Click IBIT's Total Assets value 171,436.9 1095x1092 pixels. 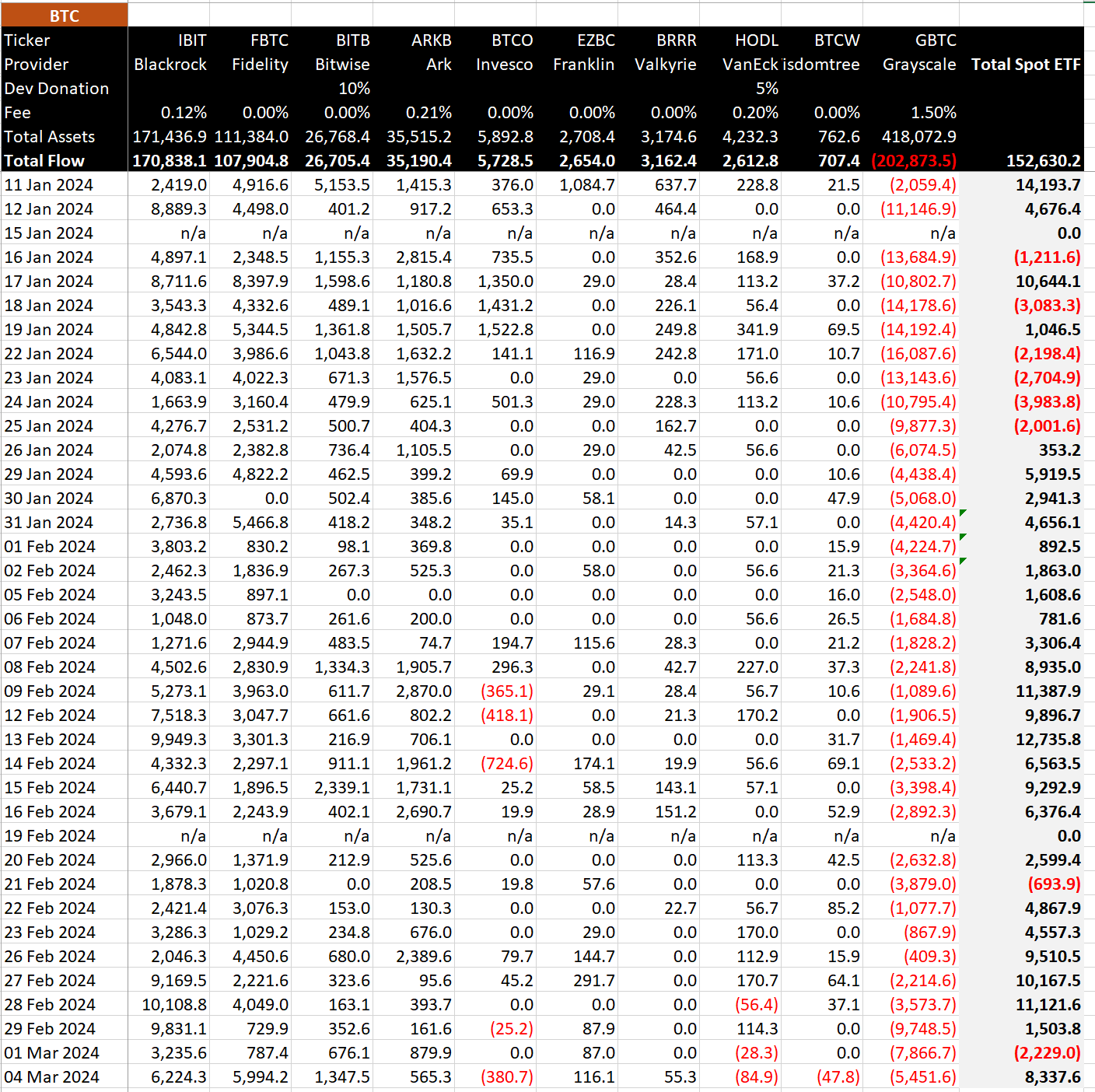170,137
